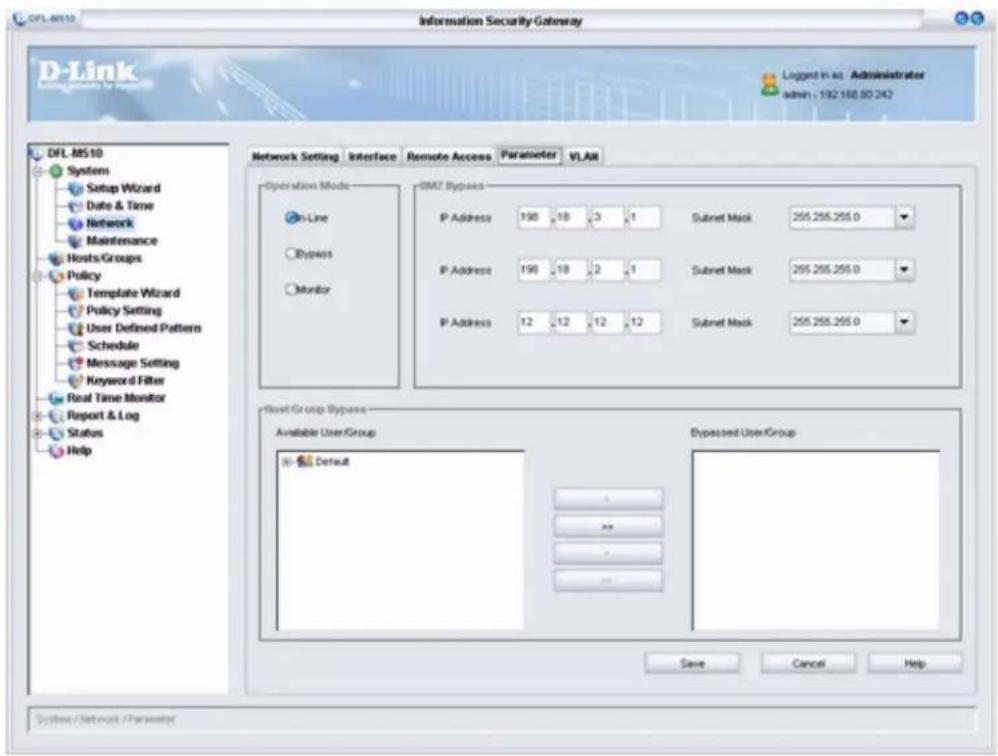Click the Schedule icon
This screenshot has height=756, width=998.
[x=76, y=346]
